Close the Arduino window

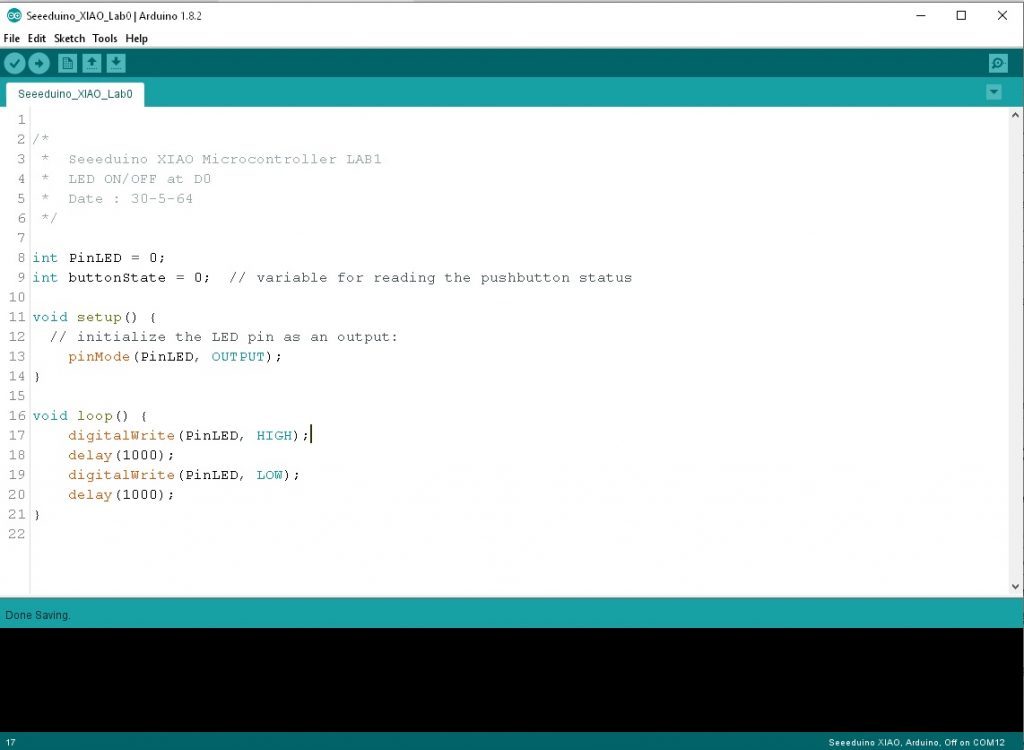tap(1002, 16)
